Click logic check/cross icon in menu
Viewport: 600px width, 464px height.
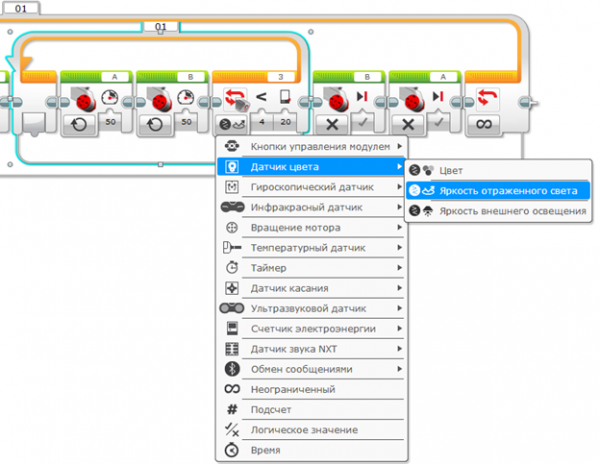[x=232, y=430]
